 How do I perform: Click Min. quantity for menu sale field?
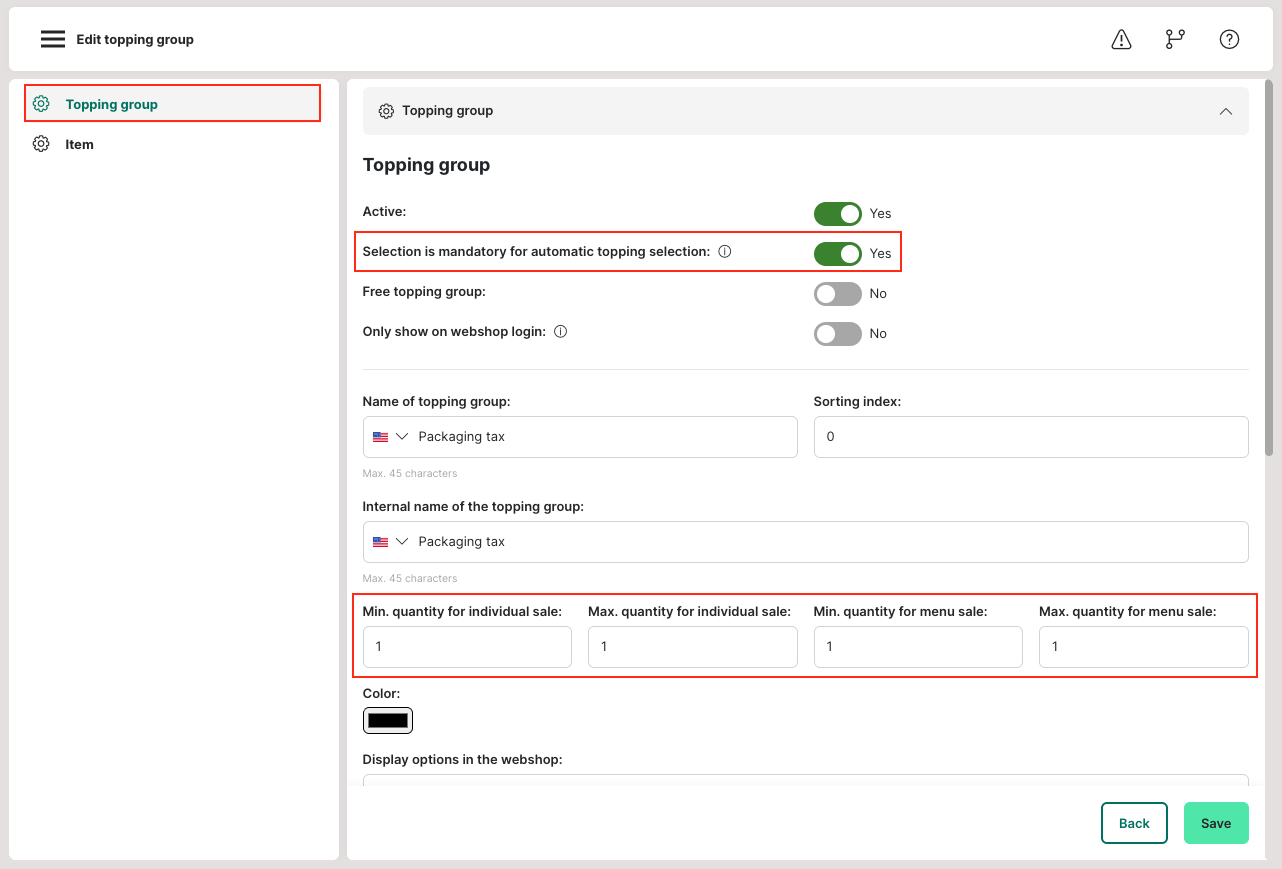918,647
